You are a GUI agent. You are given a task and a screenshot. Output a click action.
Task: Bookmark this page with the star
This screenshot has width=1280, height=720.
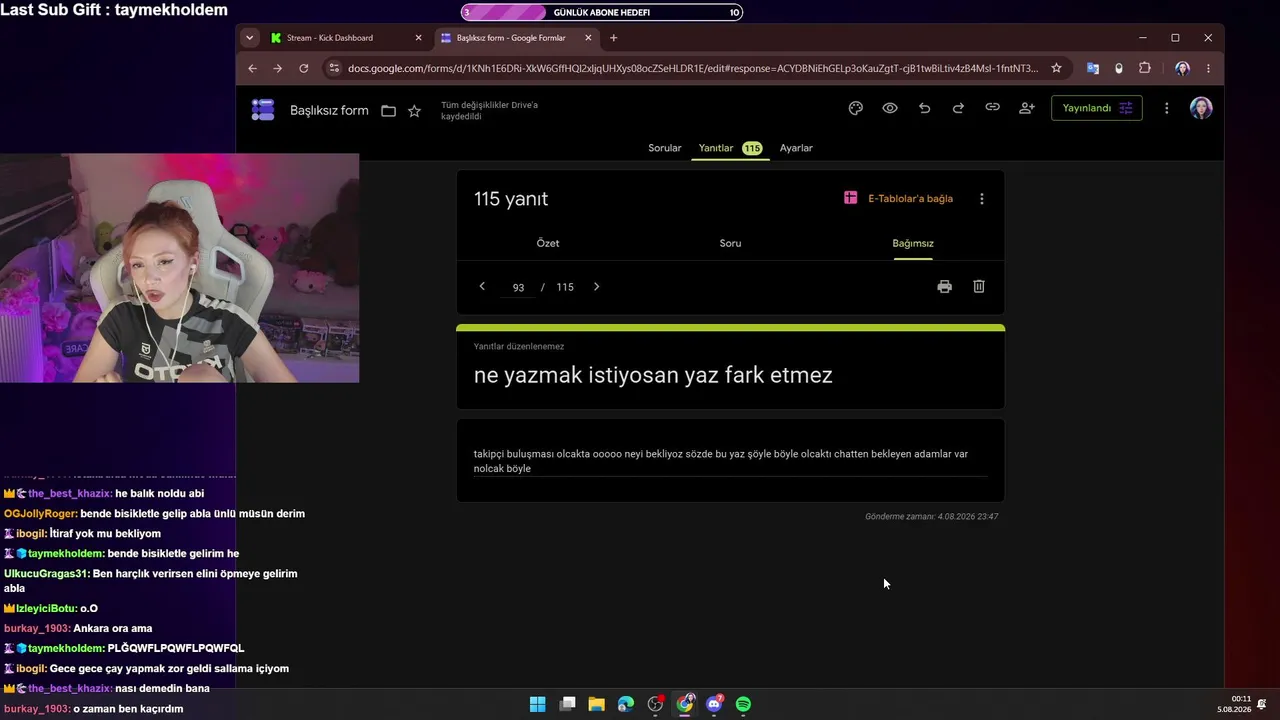coord(1056,68)
